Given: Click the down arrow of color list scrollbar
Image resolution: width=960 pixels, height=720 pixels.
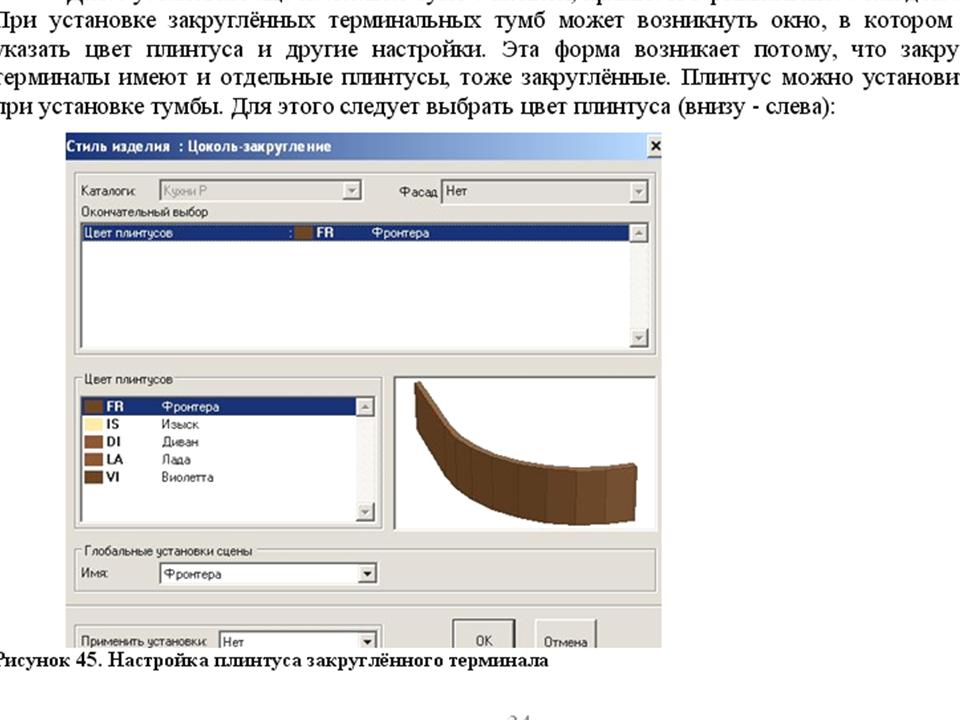Looking at the screenshot, I should (365, 511).
